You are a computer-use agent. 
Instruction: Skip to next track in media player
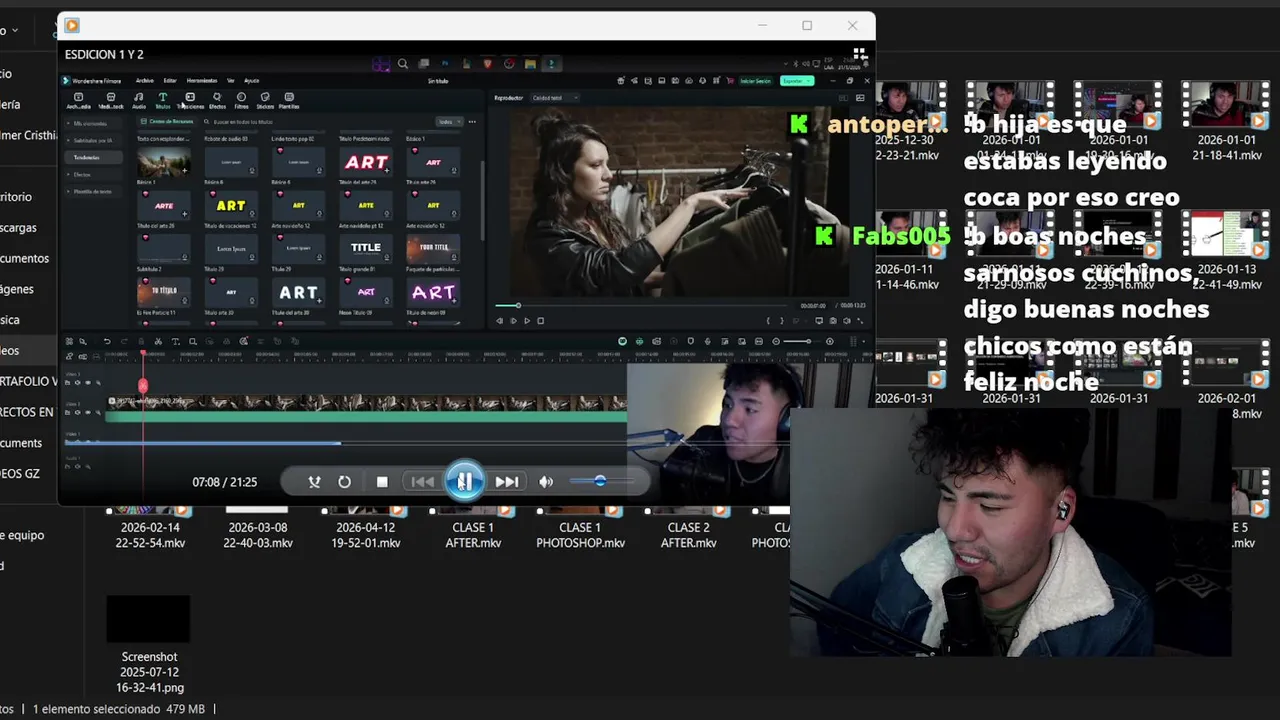507,482
